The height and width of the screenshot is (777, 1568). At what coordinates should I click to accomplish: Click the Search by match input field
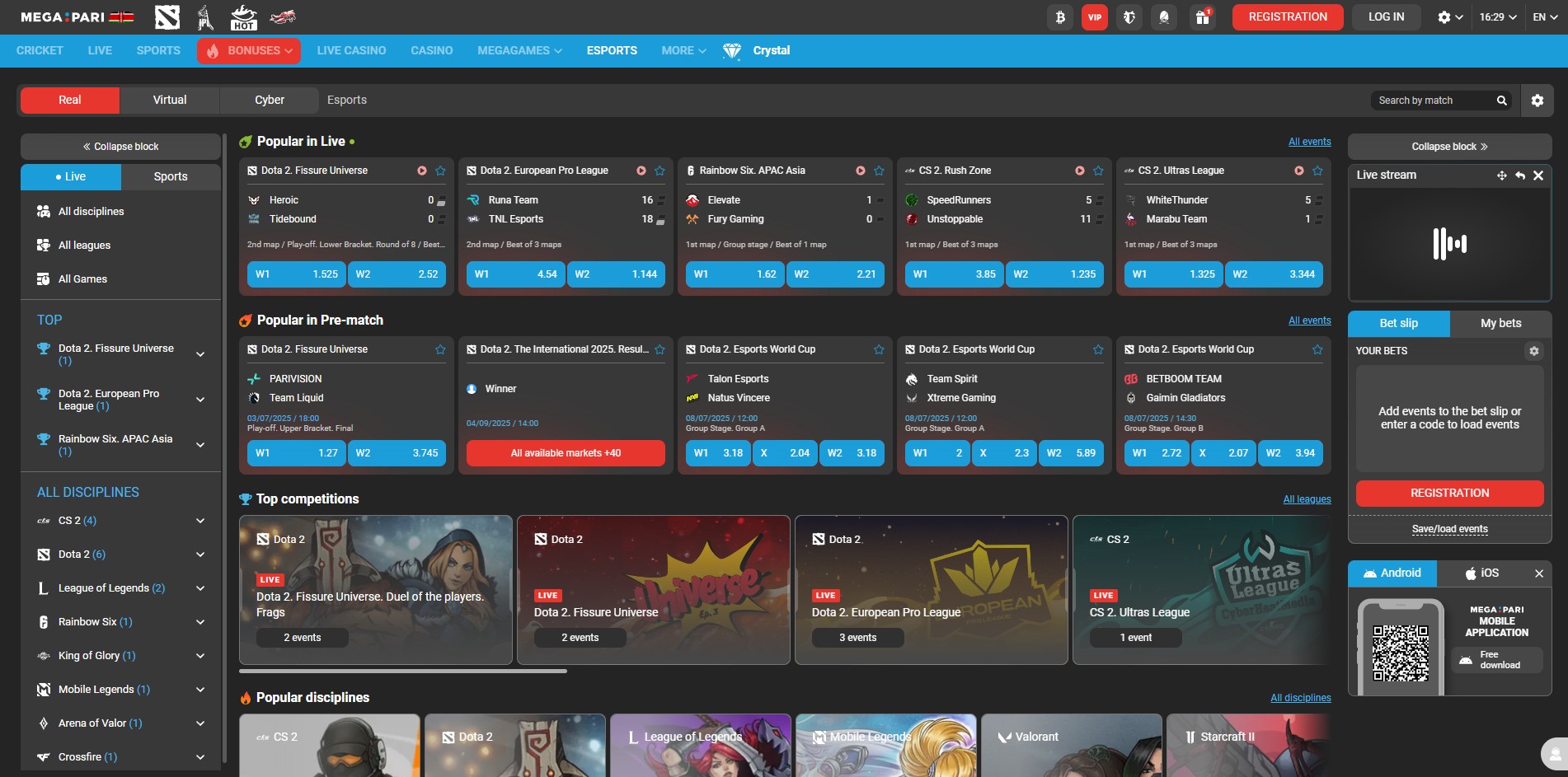click(x=1434, y=100)
